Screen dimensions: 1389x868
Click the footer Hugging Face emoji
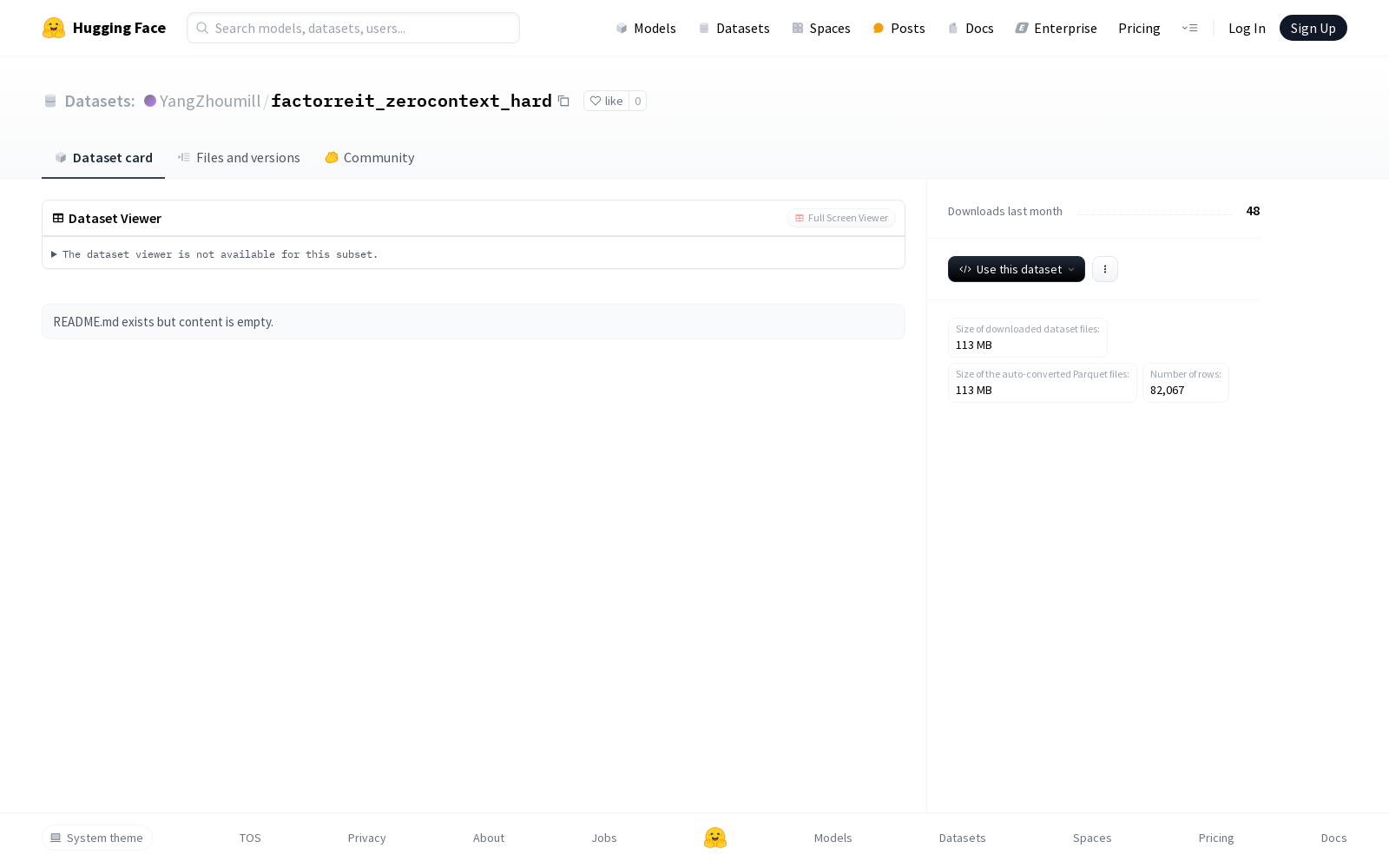pyautogui.click(x=715, y=838)
